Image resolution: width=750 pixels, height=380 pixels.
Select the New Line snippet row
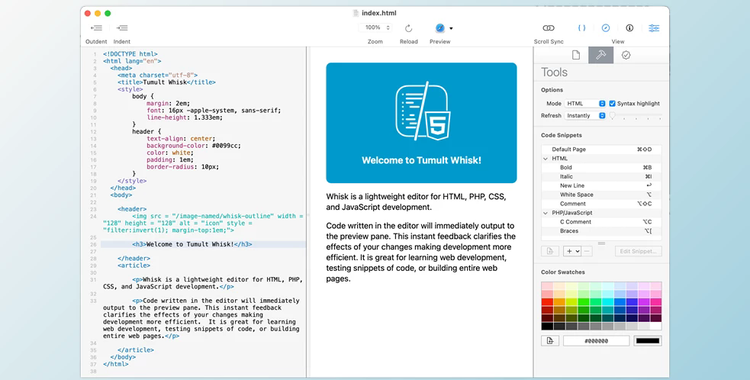(601, 186)
